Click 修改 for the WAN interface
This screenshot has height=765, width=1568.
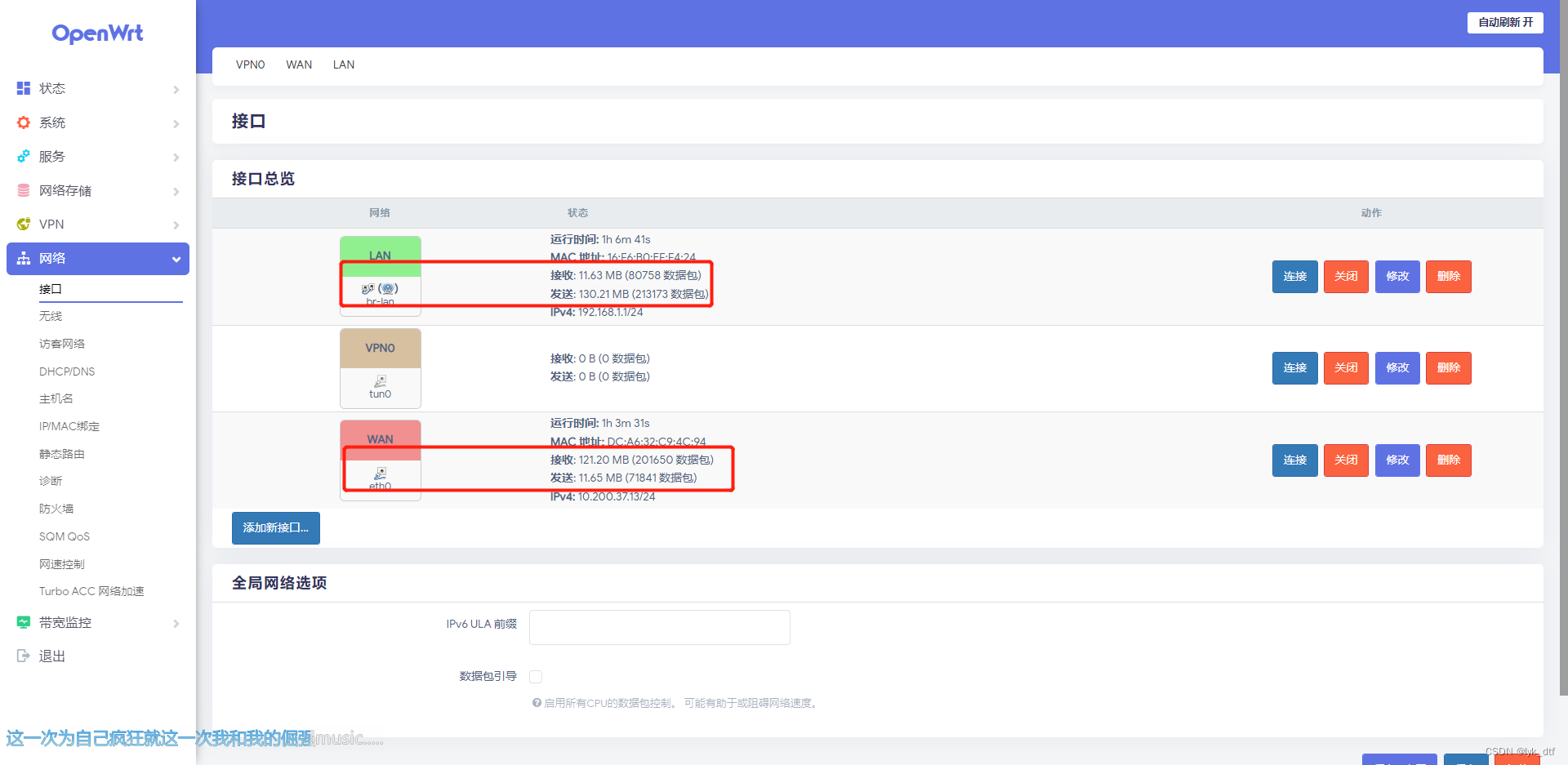coord(1397,460)
